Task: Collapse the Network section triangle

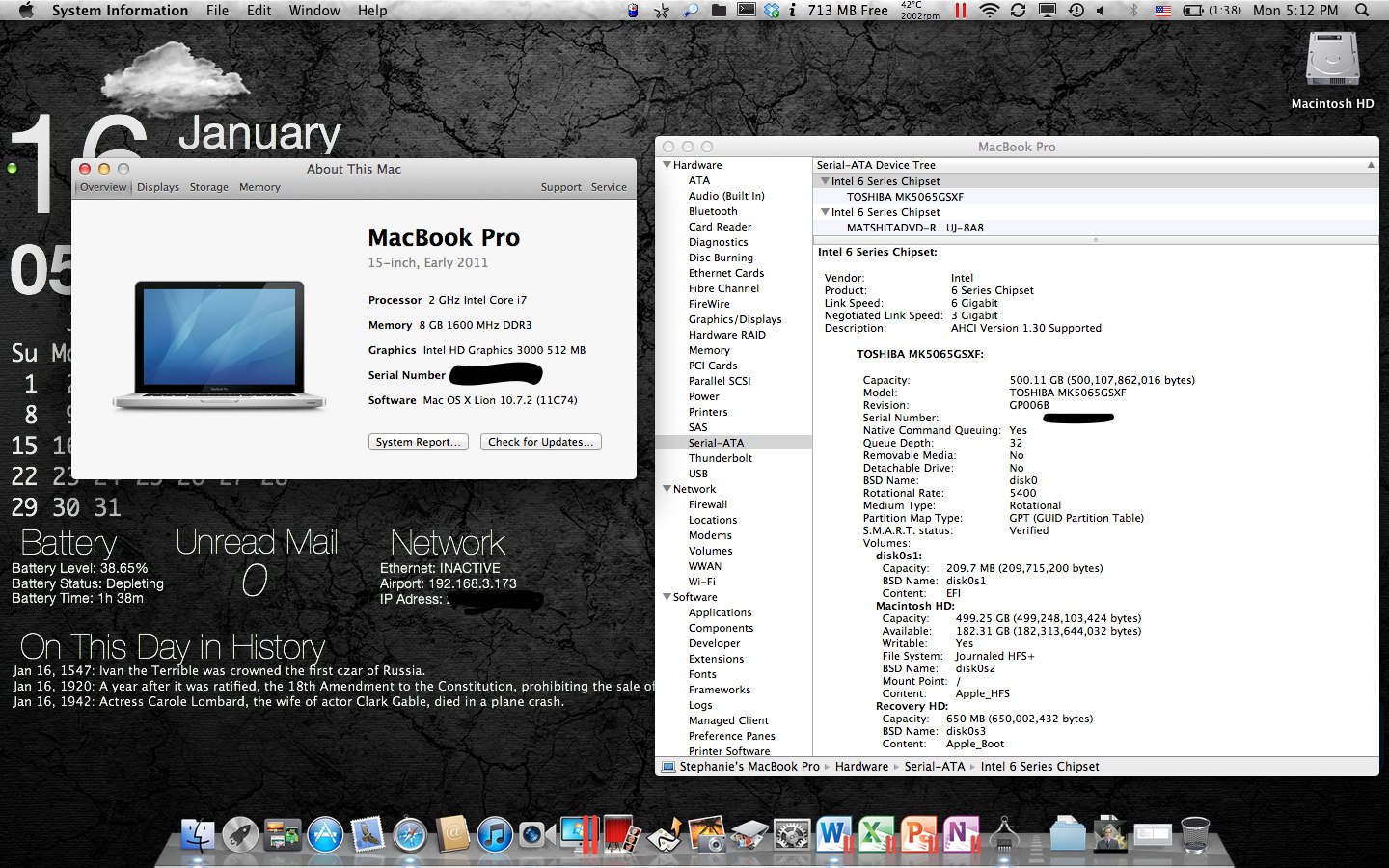Action: [667, 489]
